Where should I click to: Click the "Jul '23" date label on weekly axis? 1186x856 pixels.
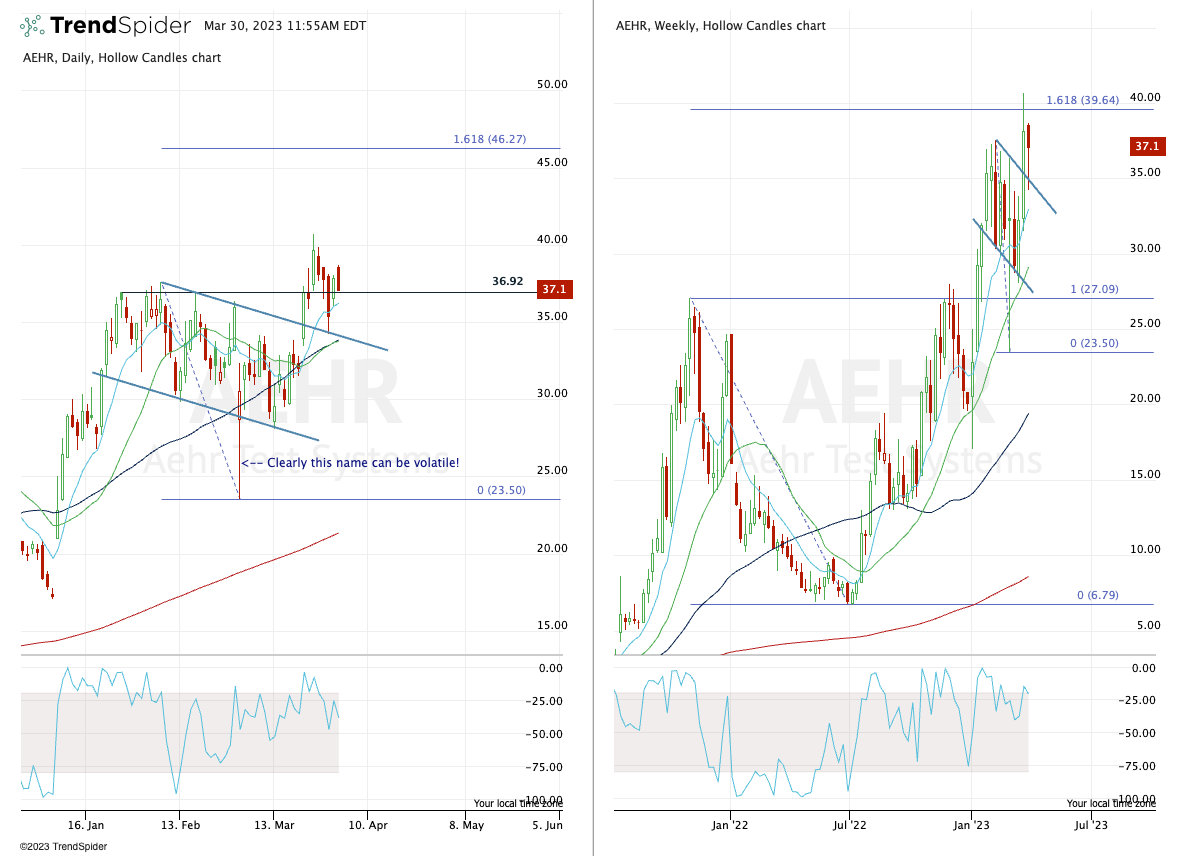click(x=1091, y=825)
